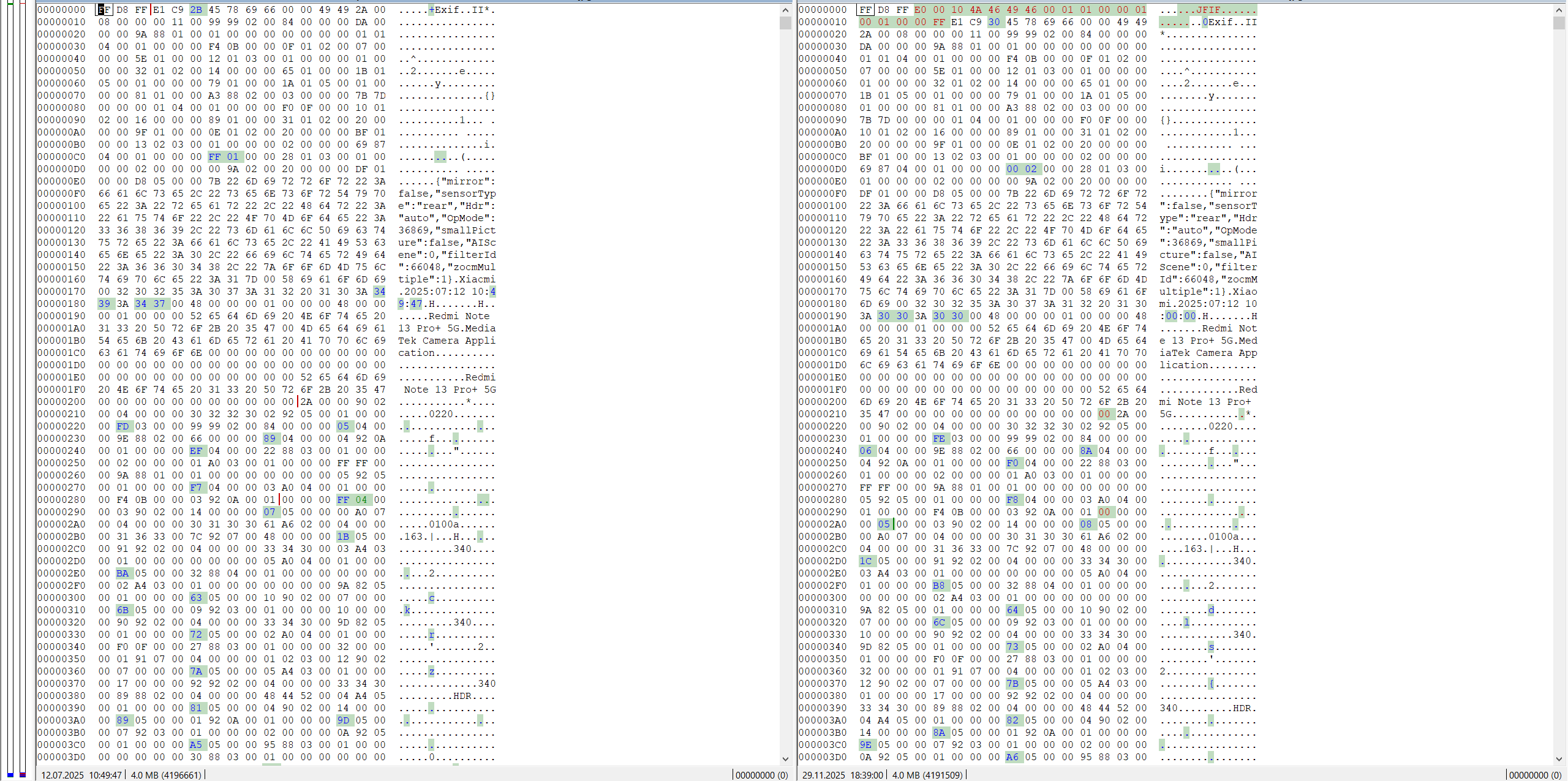Image resolution: width=1568 pixels, height=781 pixels.
Task: Click left pane scroll-down arrow
Action: click(x=785, y=758)
